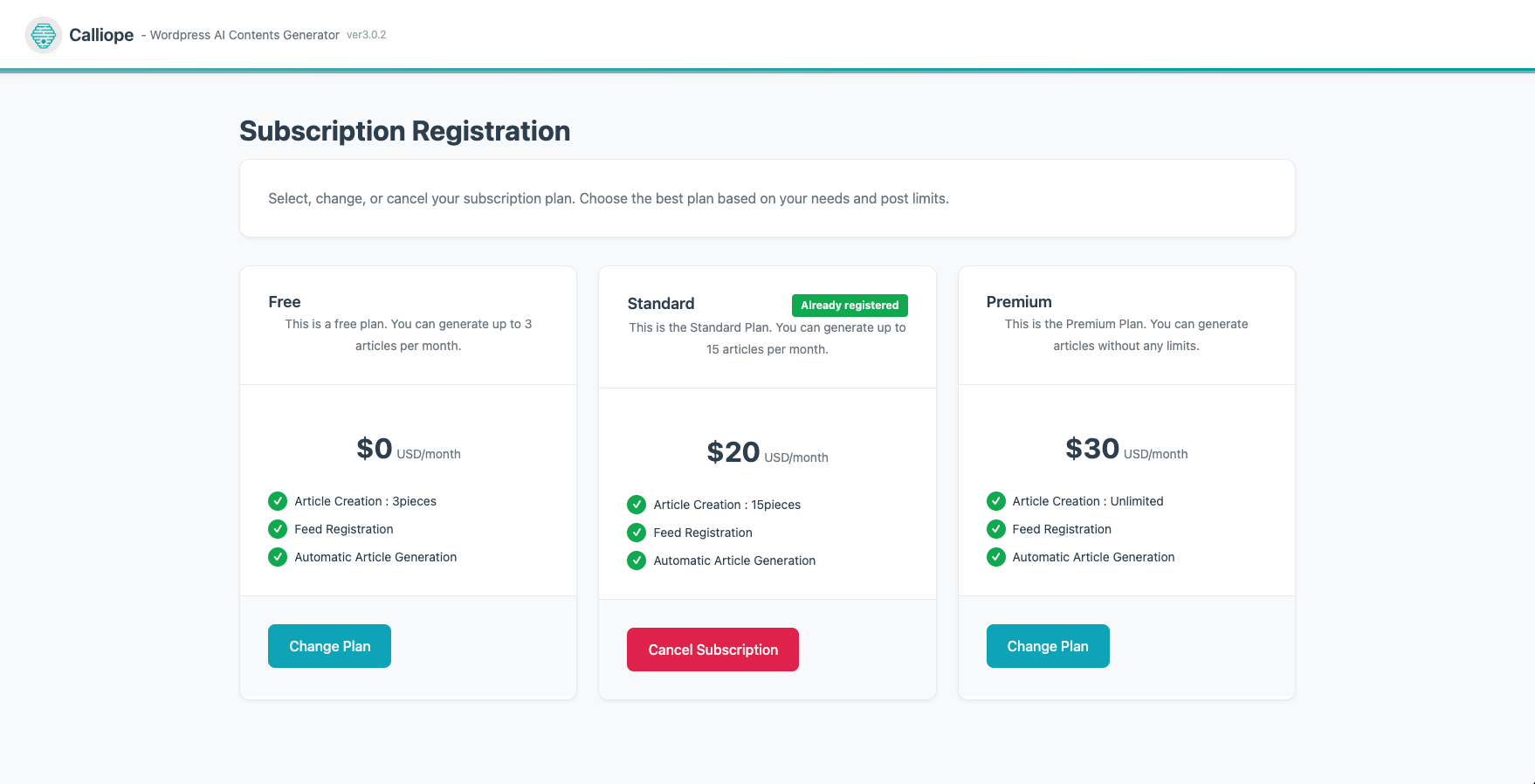Click the Calliope logo icon
The height and width of the screenshot is (784, 1535).
coord(43,35)
